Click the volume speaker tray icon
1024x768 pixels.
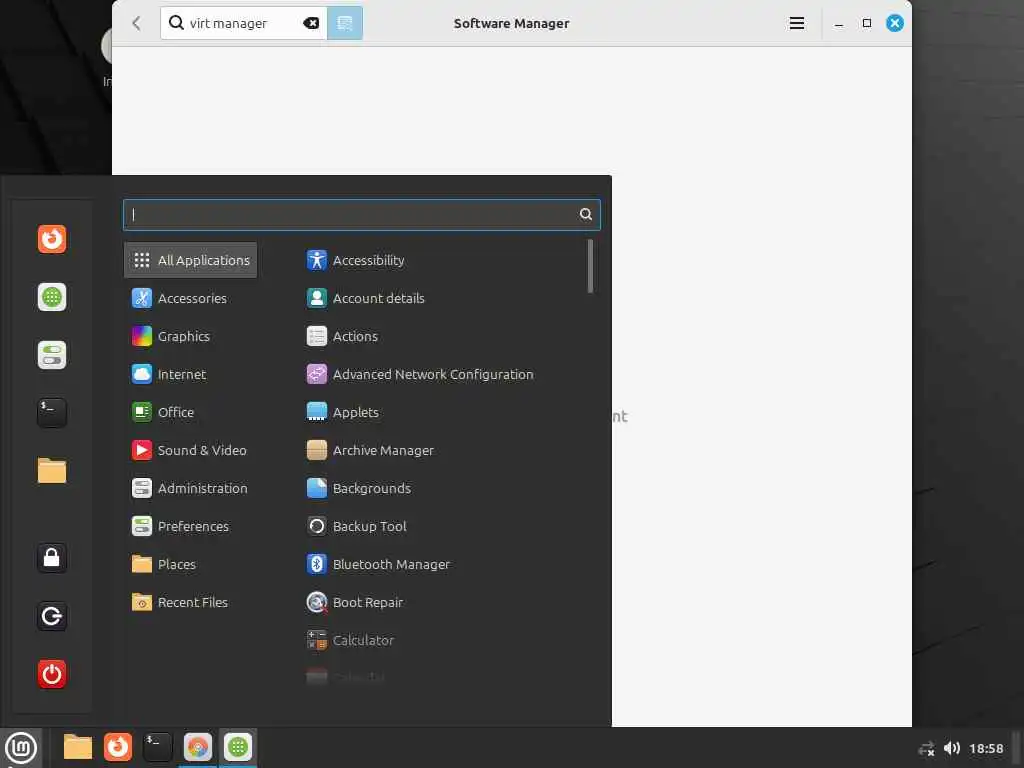pyautogui.click(x=952, y=748)
